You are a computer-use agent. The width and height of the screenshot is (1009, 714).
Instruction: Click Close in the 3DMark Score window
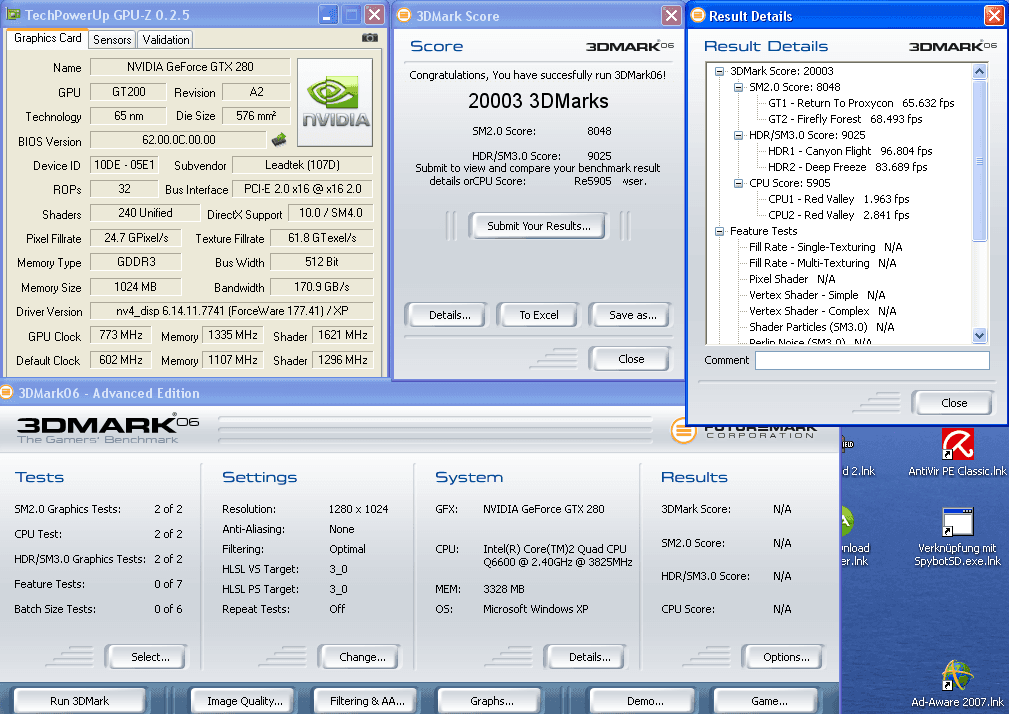click(631, 359)
